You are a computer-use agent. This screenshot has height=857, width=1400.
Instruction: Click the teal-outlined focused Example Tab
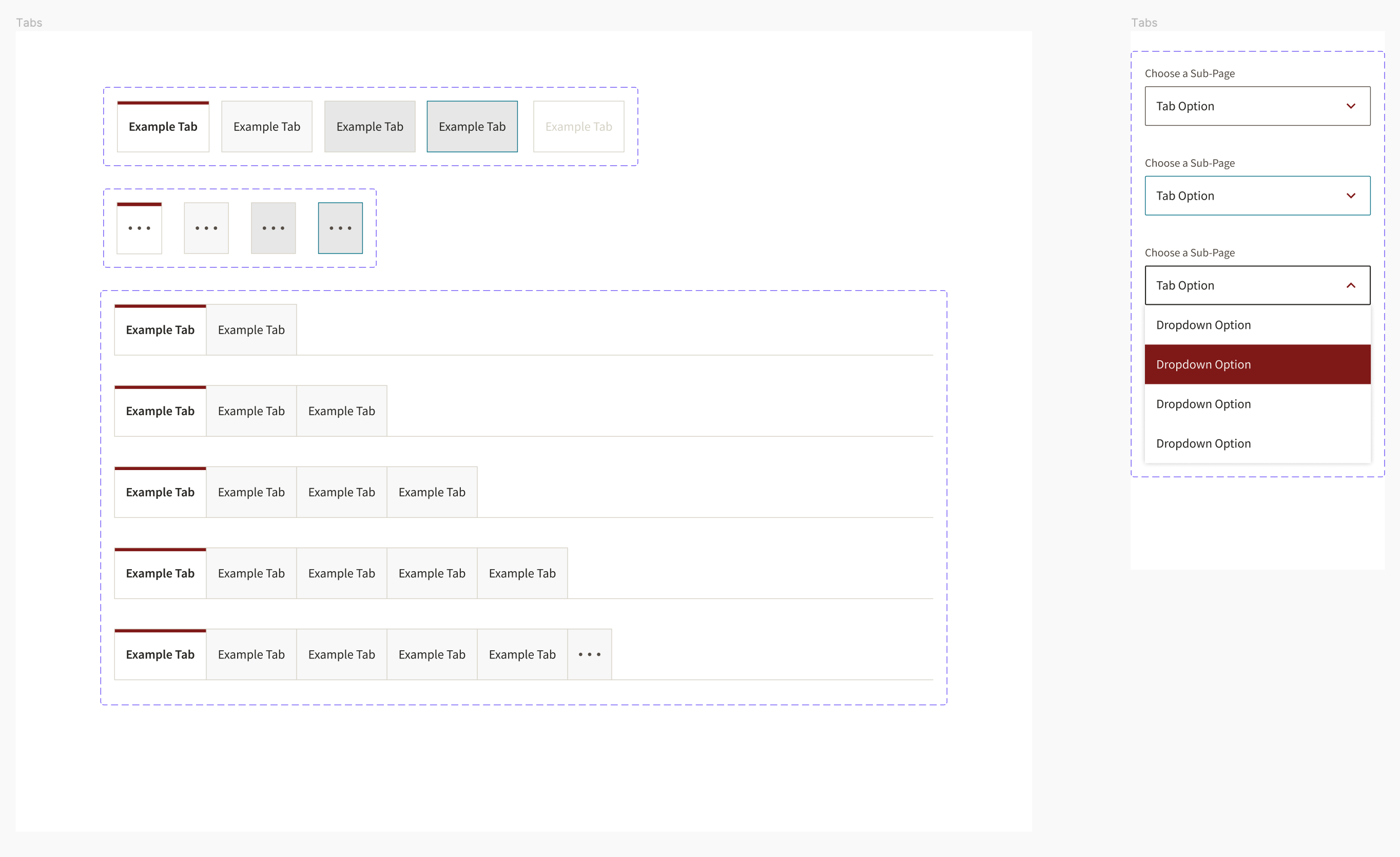pyautogui.click(x=472, y=127)
